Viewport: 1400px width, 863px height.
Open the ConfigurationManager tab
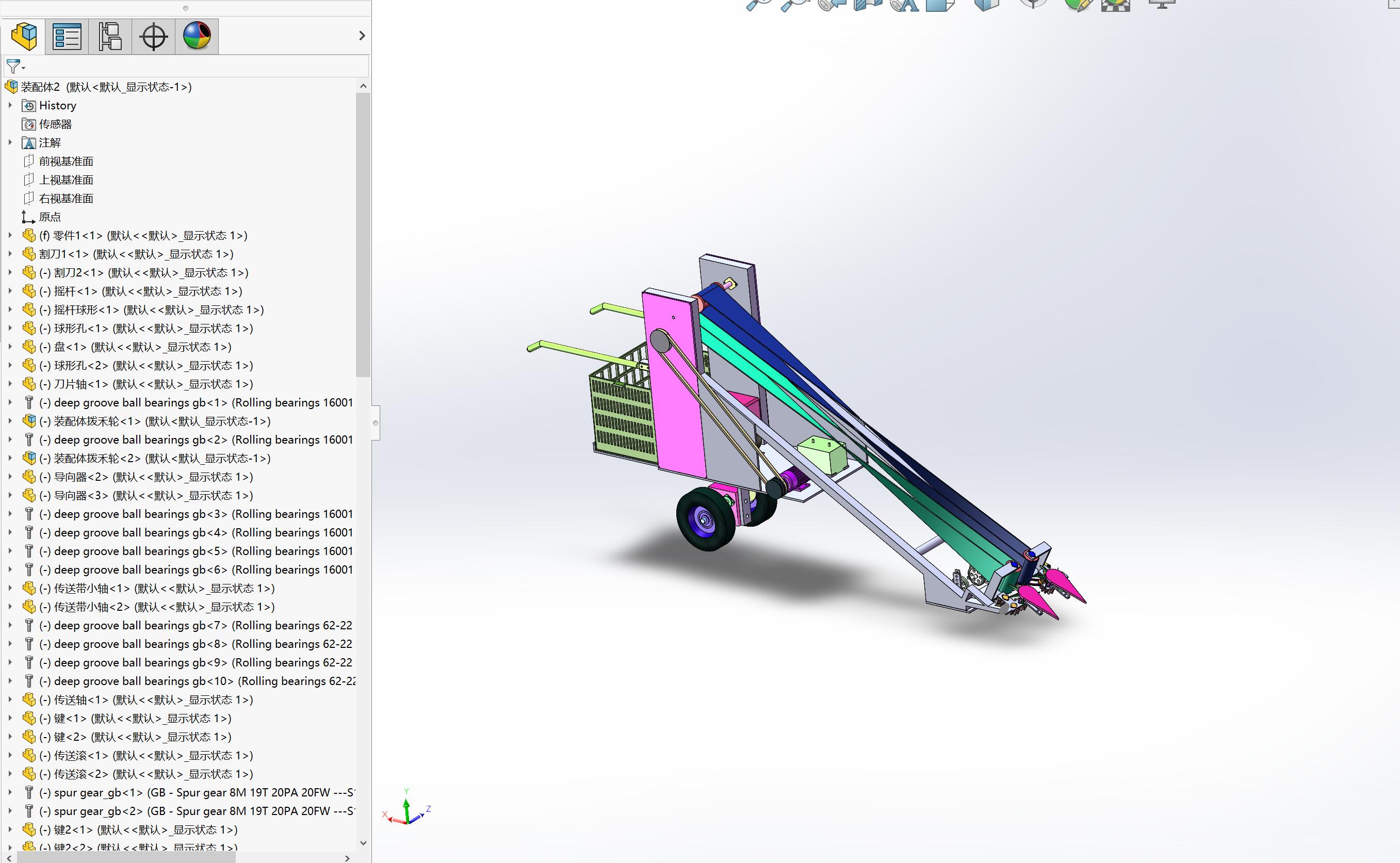(x=109, y=36)
